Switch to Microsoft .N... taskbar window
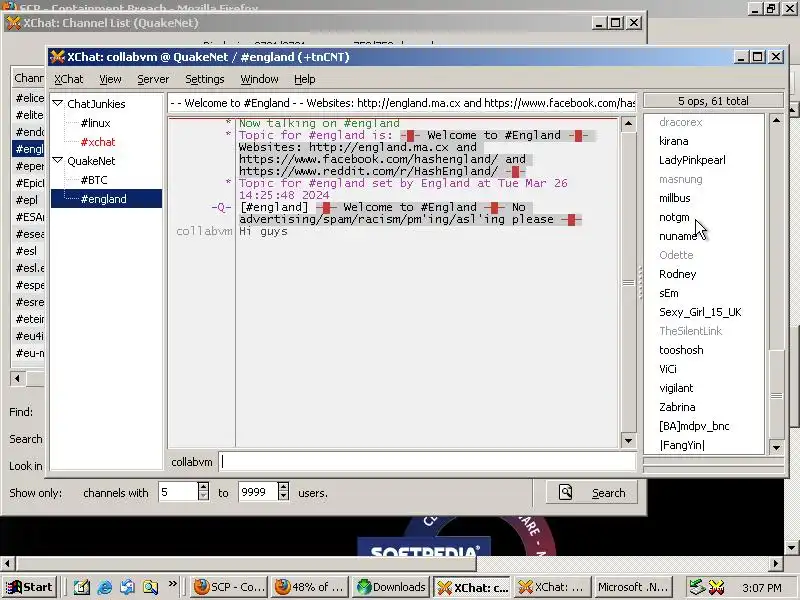800x600 pixels. tap(633, 587)
